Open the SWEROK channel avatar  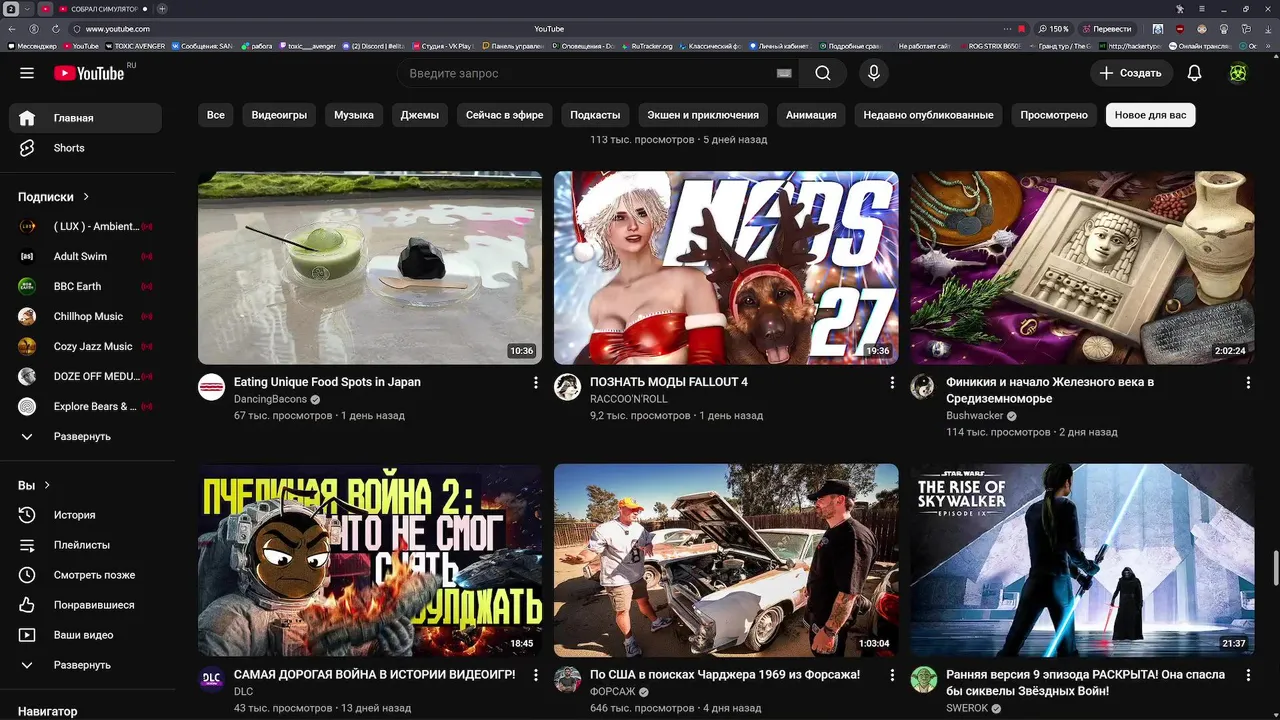pos(923,680)
